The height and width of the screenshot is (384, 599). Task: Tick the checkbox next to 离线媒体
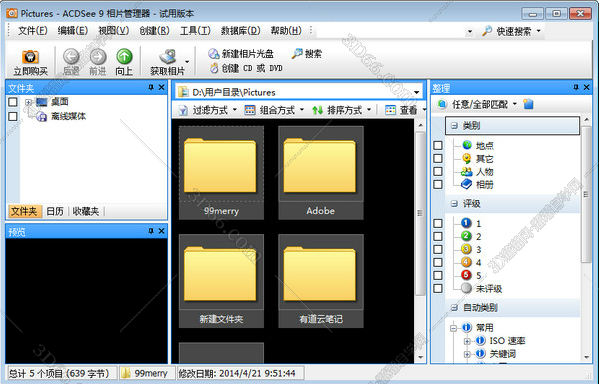coord(13,116)
